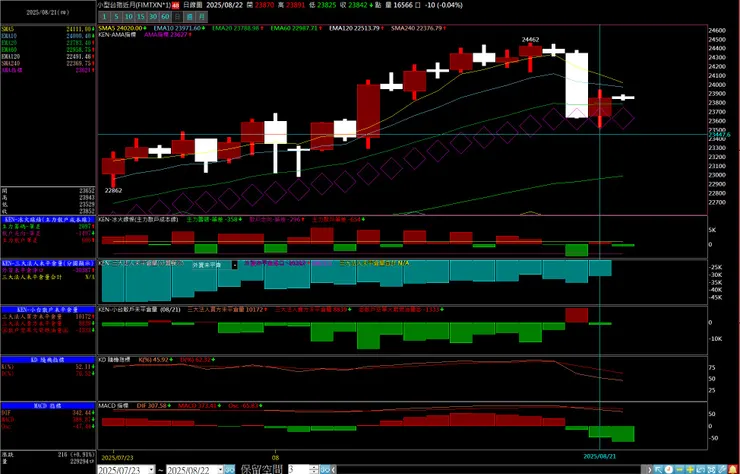Click the KEN-三大法人未平倉量 left panel header

tap(48, 263)
